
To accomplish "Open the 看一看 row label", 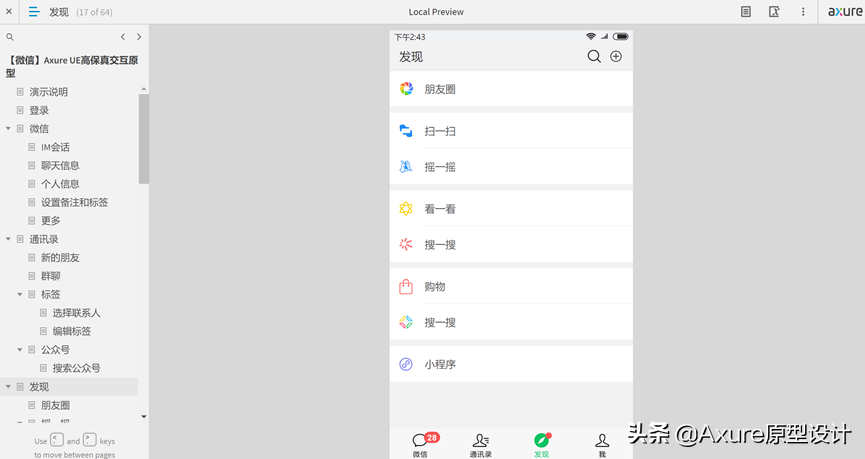I will click(440, 209).
